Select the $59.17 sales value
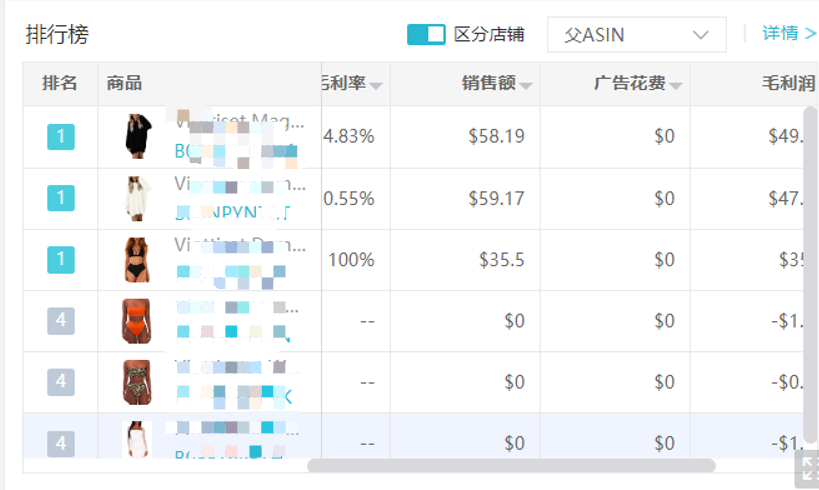 pos(496,199)
